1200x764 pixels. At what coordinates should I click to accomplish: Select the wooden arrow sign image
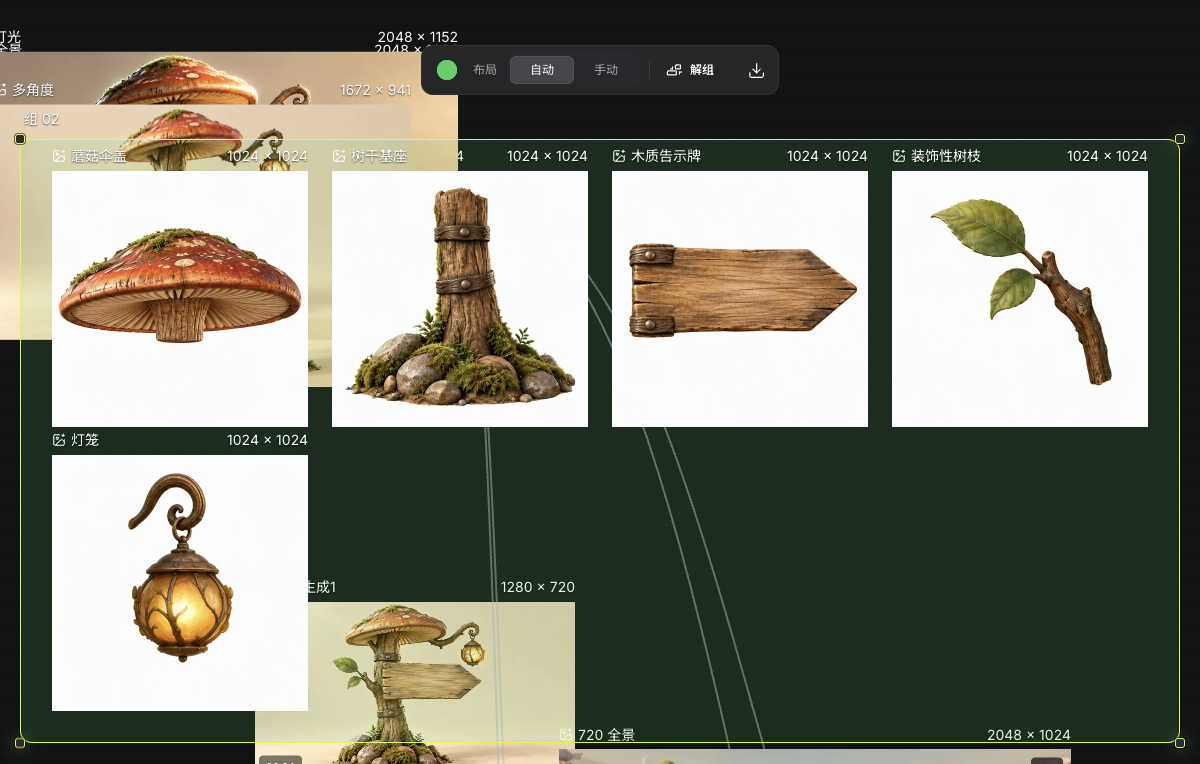click(740, 299)
